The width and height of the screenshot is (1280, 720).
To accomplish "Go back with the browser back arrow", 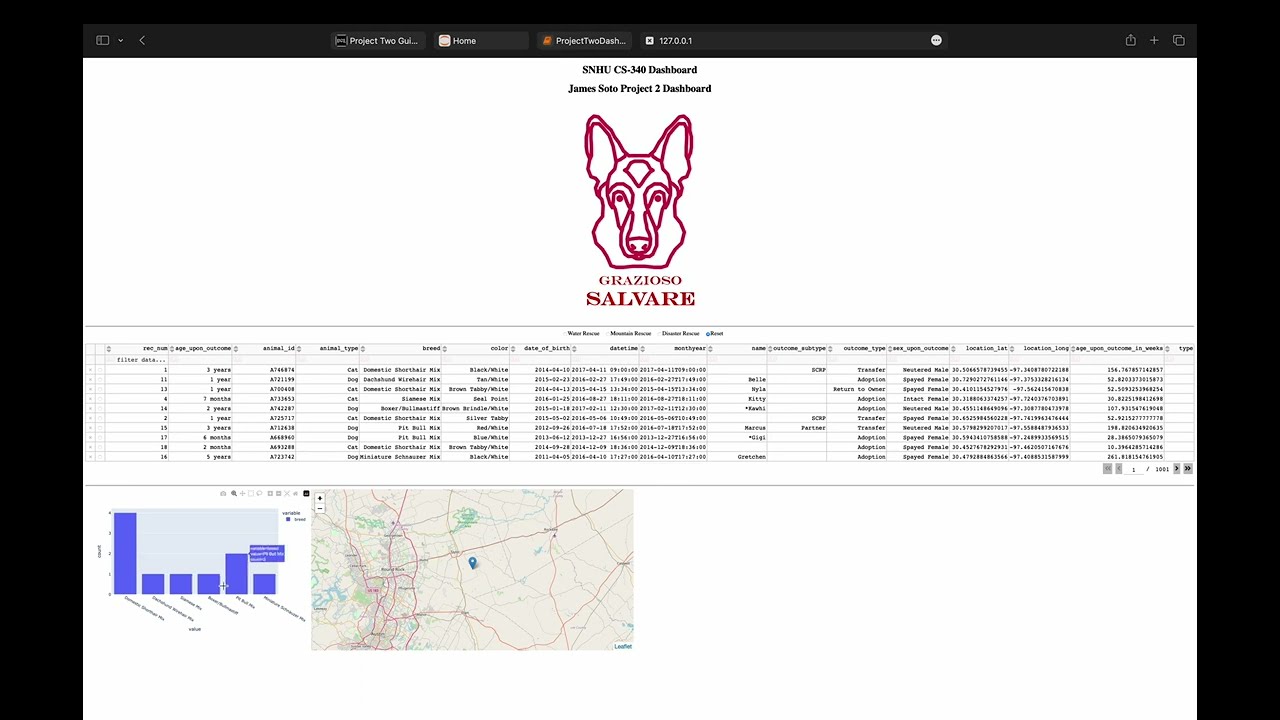I will (142, 40).
